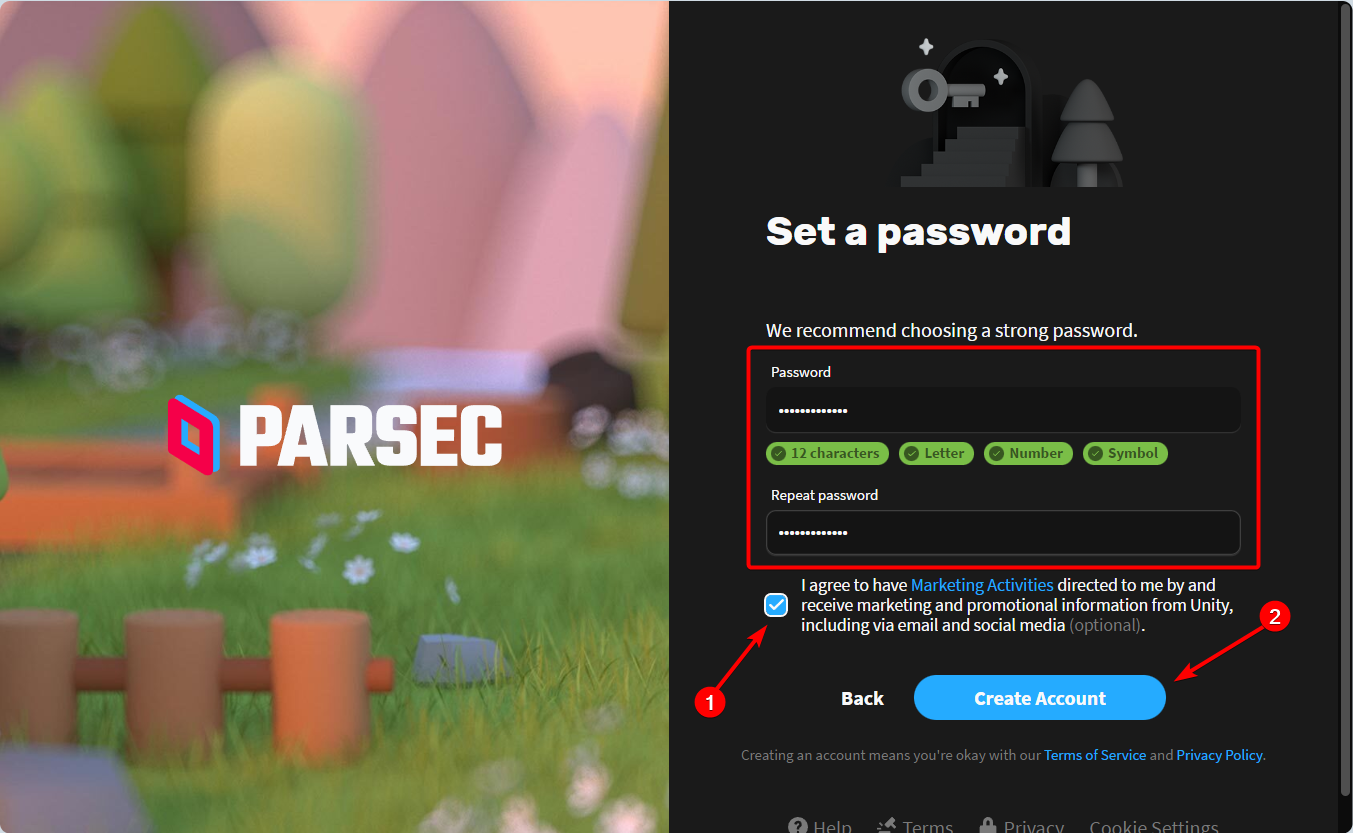Viewport: 1353px width, 833px height.
Task: Click the Letter requirement checkmark badge
Action: (x=936, y=453)
